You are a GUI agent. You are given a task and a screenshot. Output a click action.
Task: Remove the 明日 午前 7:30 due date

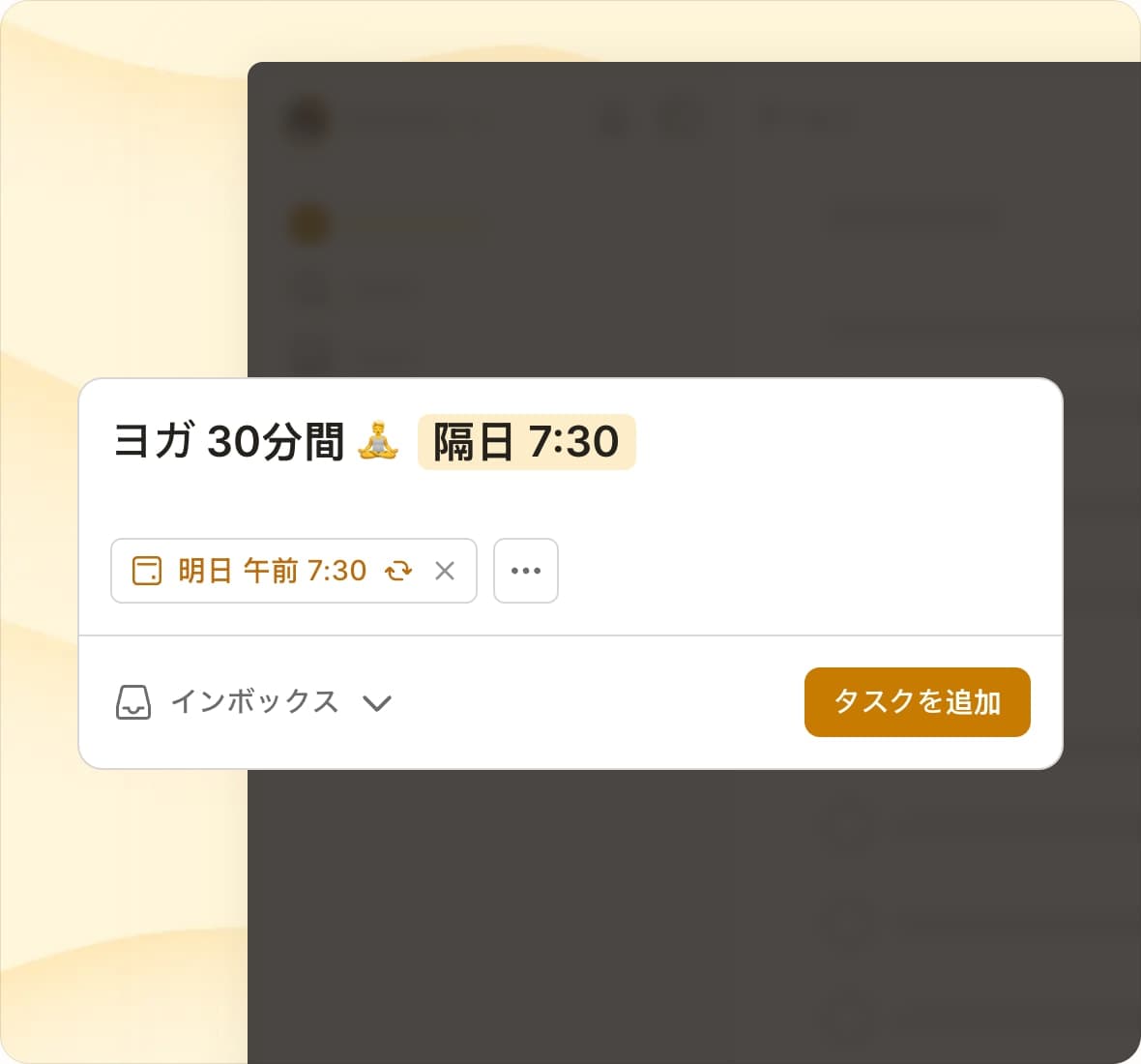pos(445,571)
